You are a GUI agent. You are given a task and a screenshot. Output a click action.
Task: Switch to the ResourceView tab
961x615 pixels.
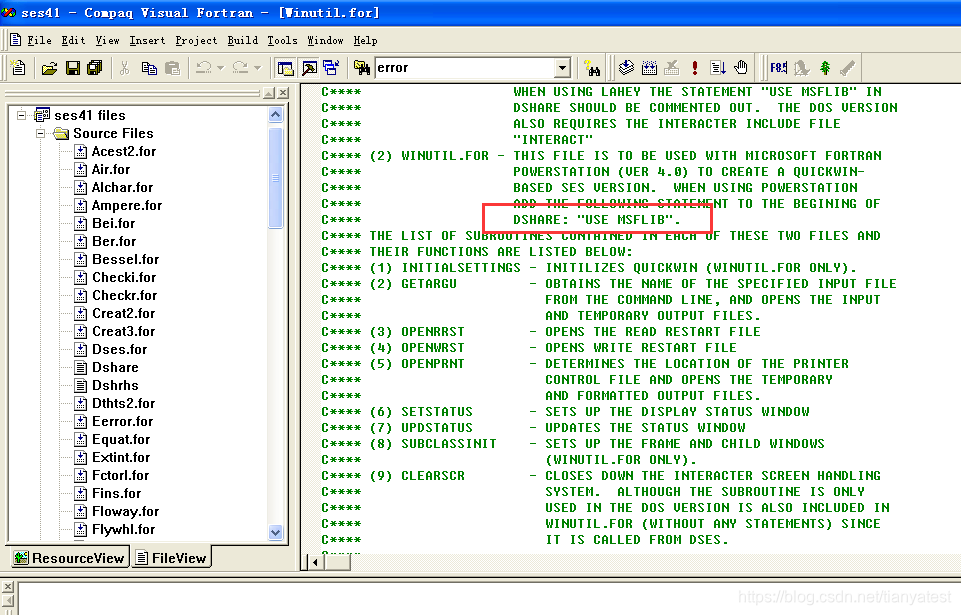tap(69, 558)
